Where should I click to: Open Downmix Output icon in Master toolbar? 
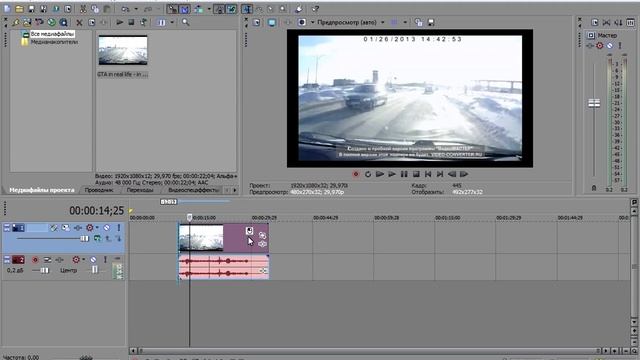click(x=607, y=22)
